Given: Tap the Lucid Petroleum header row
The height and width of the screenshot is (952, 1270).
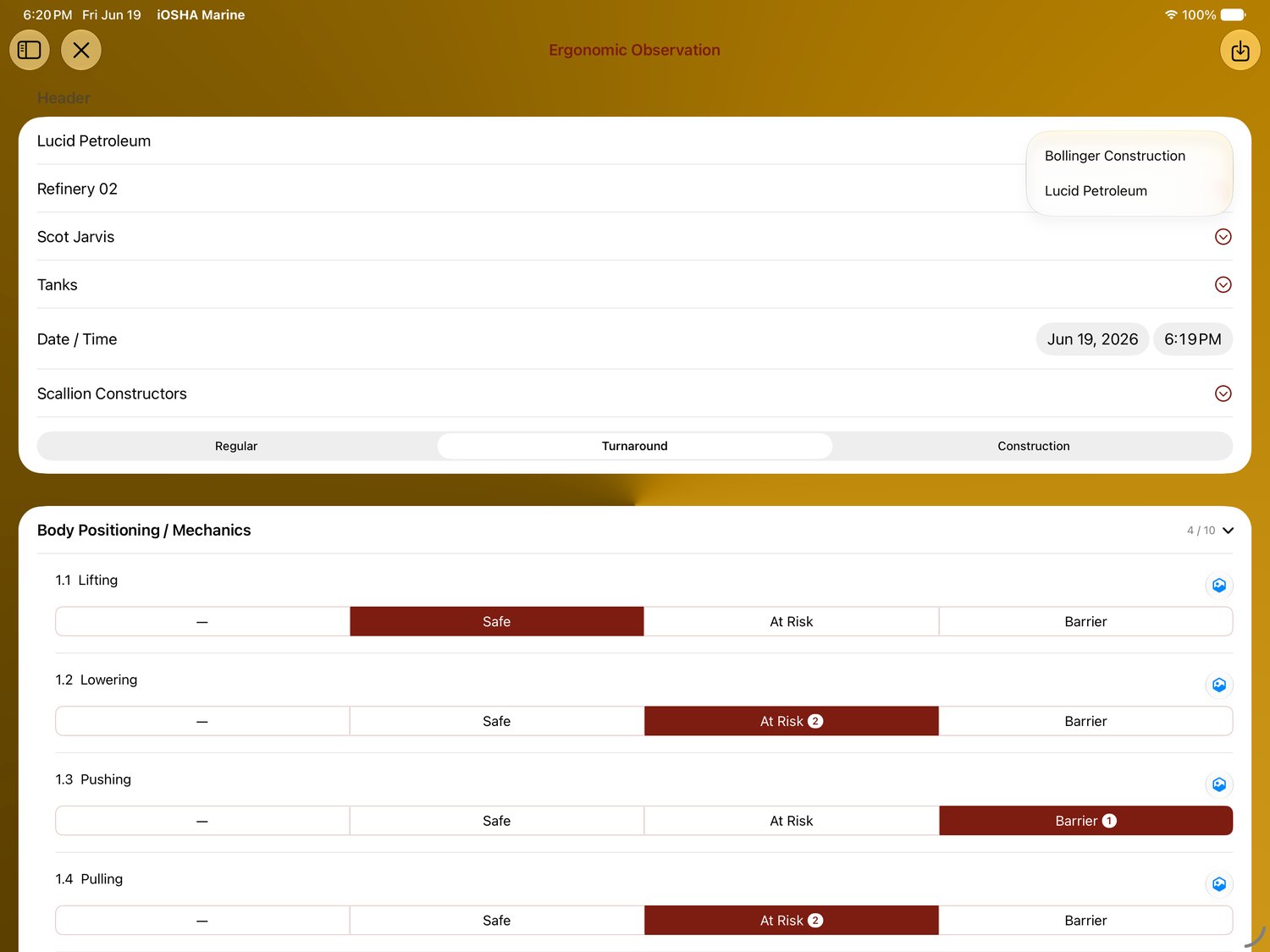Looking at the screenshot, I should (x=635, y=141).
